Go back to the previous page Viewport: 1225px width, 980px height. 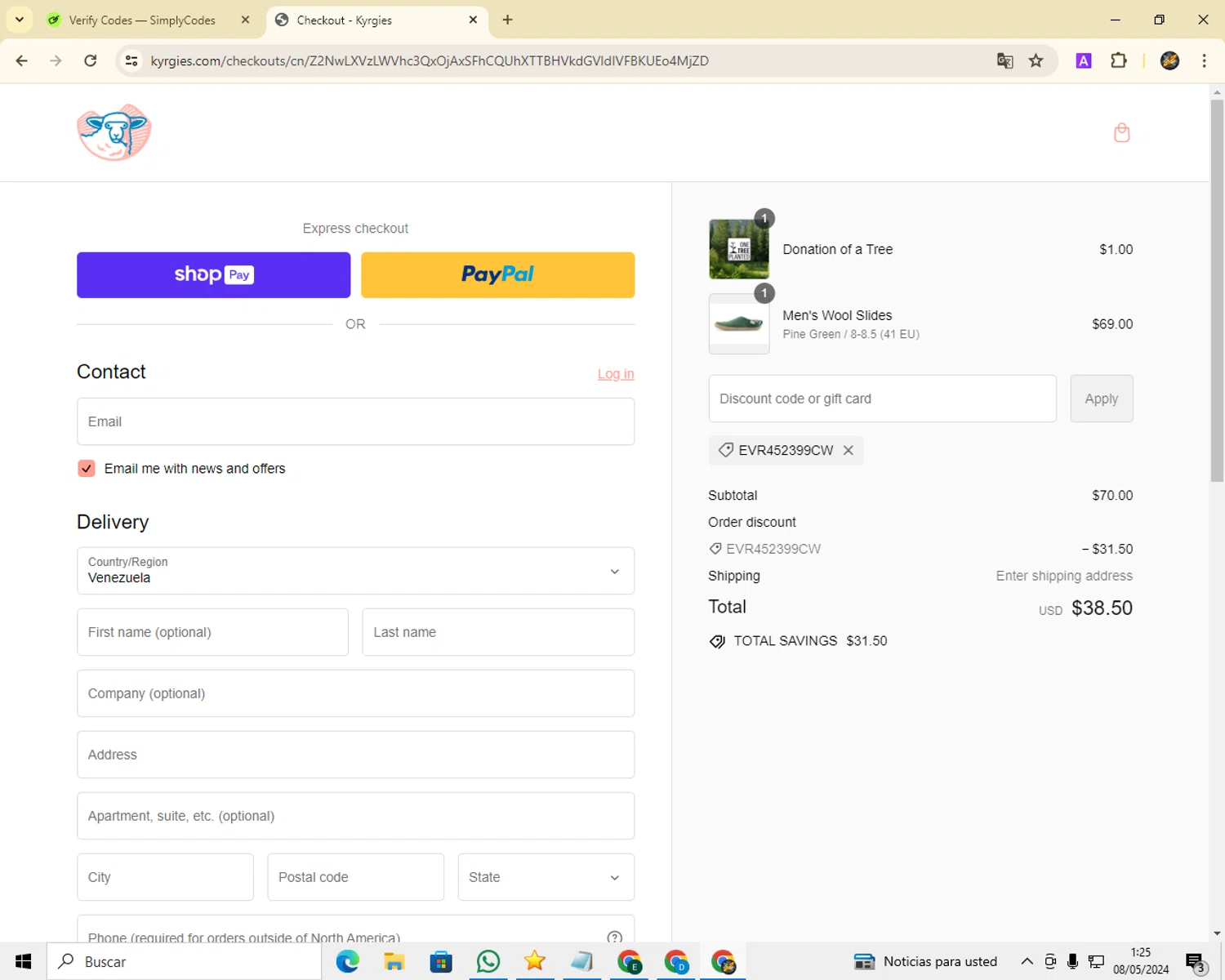[22, 60]
